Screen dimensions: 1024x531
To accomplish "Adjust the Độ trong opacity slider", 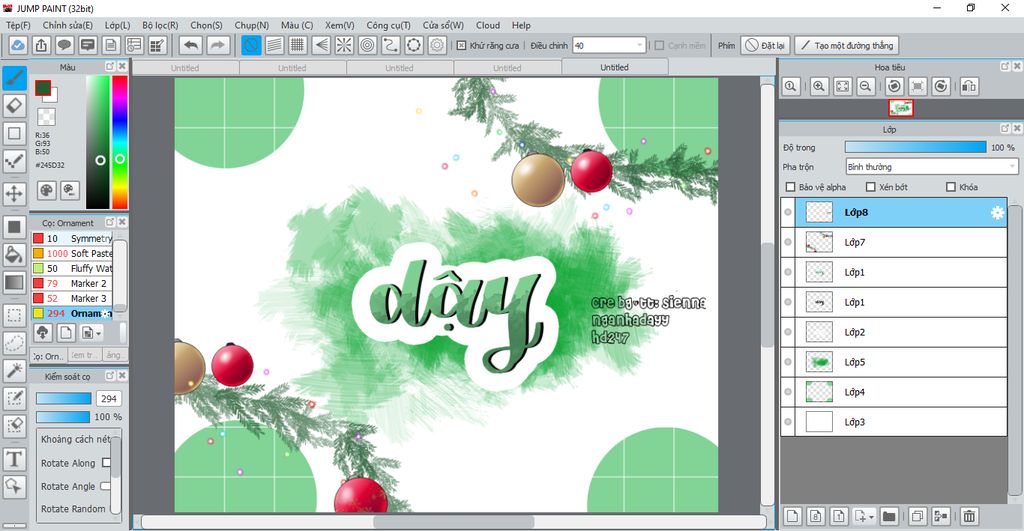I will pos(916,147).
